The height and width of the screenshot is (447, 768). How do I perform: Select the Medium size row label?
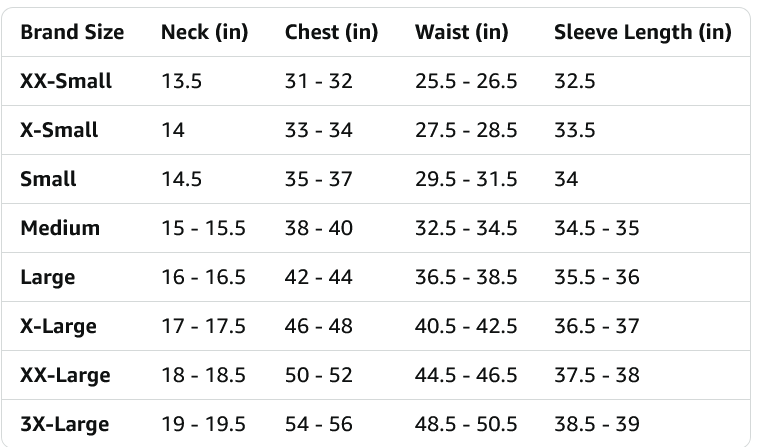click(60, 228)
